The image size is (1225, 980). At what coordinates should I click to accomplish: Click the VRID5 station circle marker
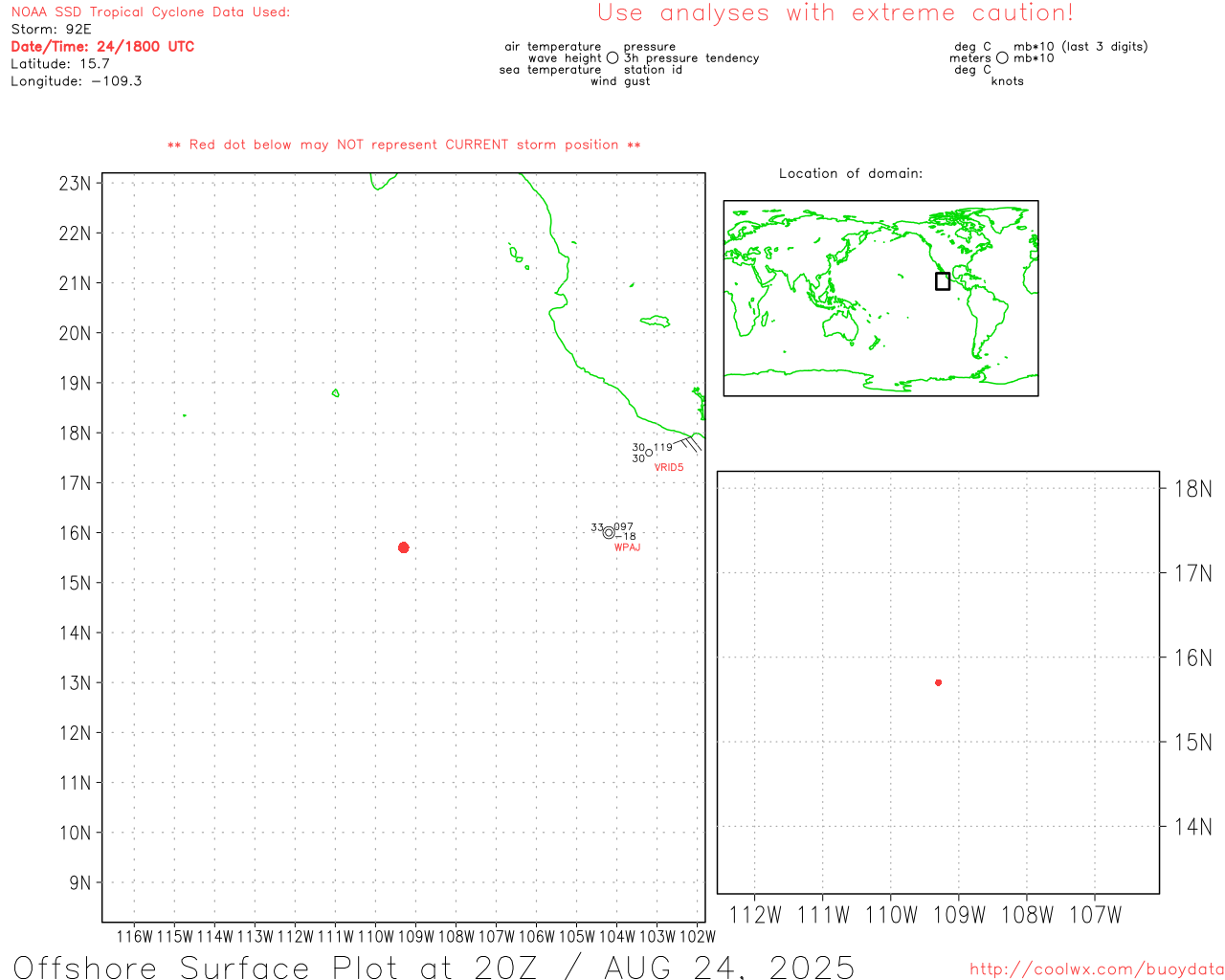pos(649,453)
